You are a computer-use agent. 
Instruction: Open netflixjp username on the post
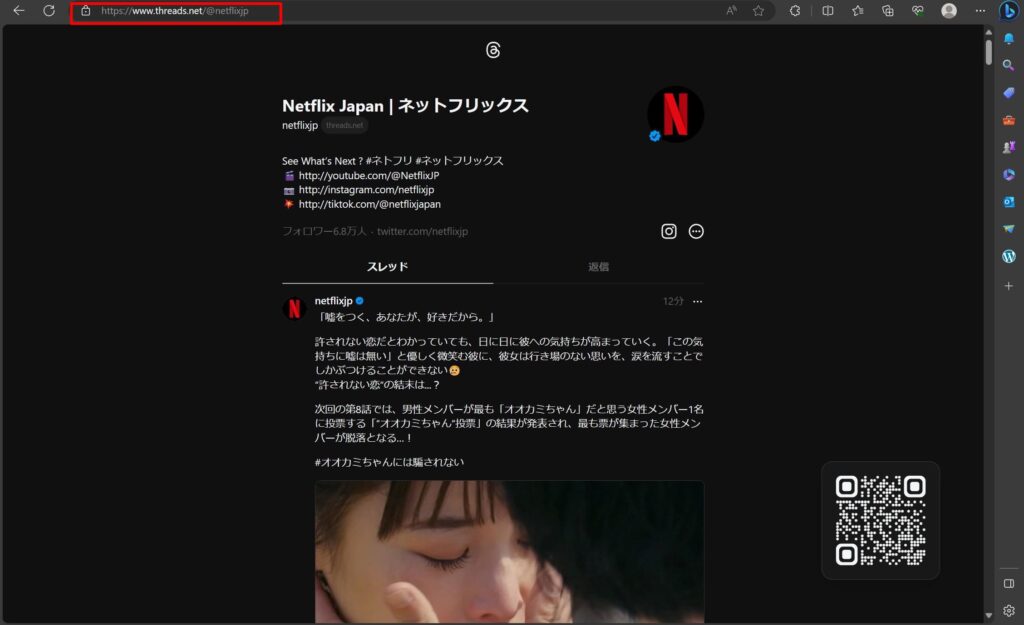coord(334,301)
